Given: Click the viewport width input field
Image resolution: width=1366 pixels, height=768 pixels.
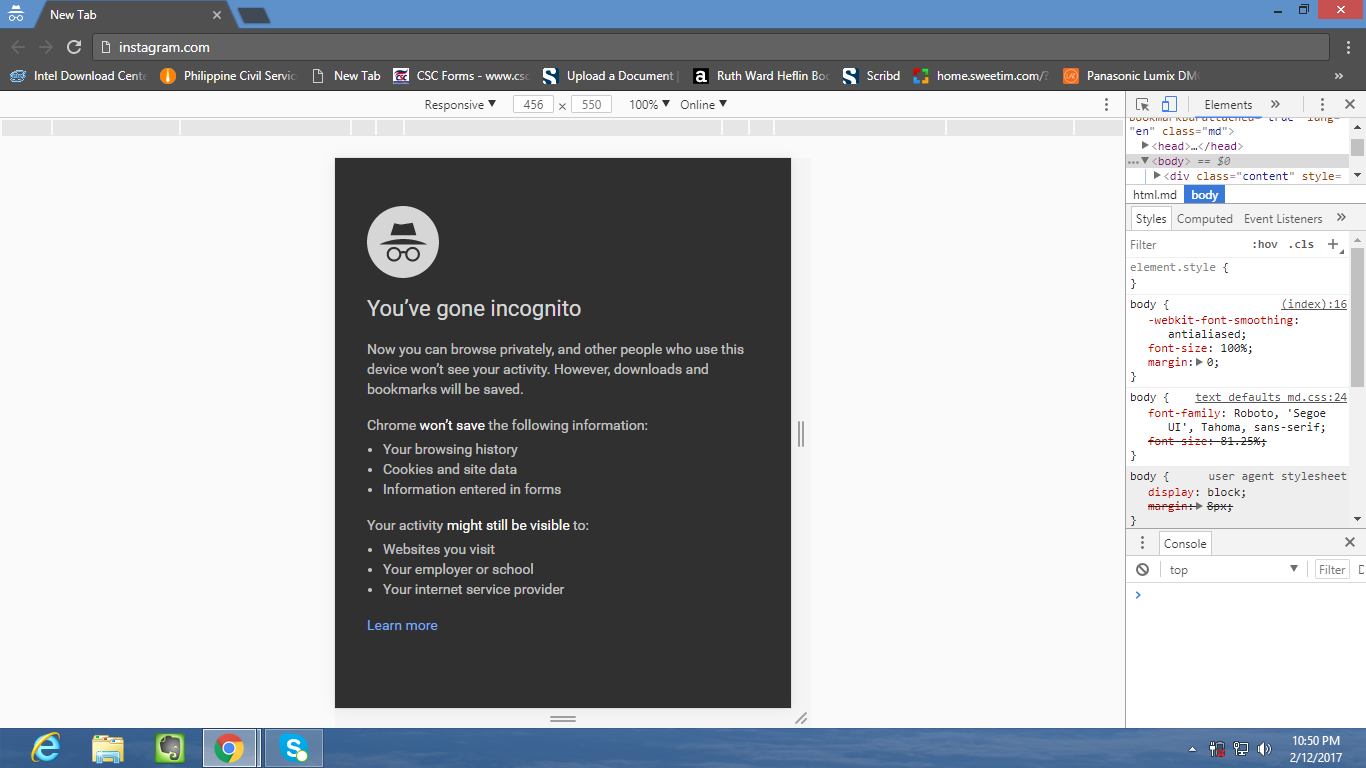Looking at the screenshot, I should (x=533, y=104).
